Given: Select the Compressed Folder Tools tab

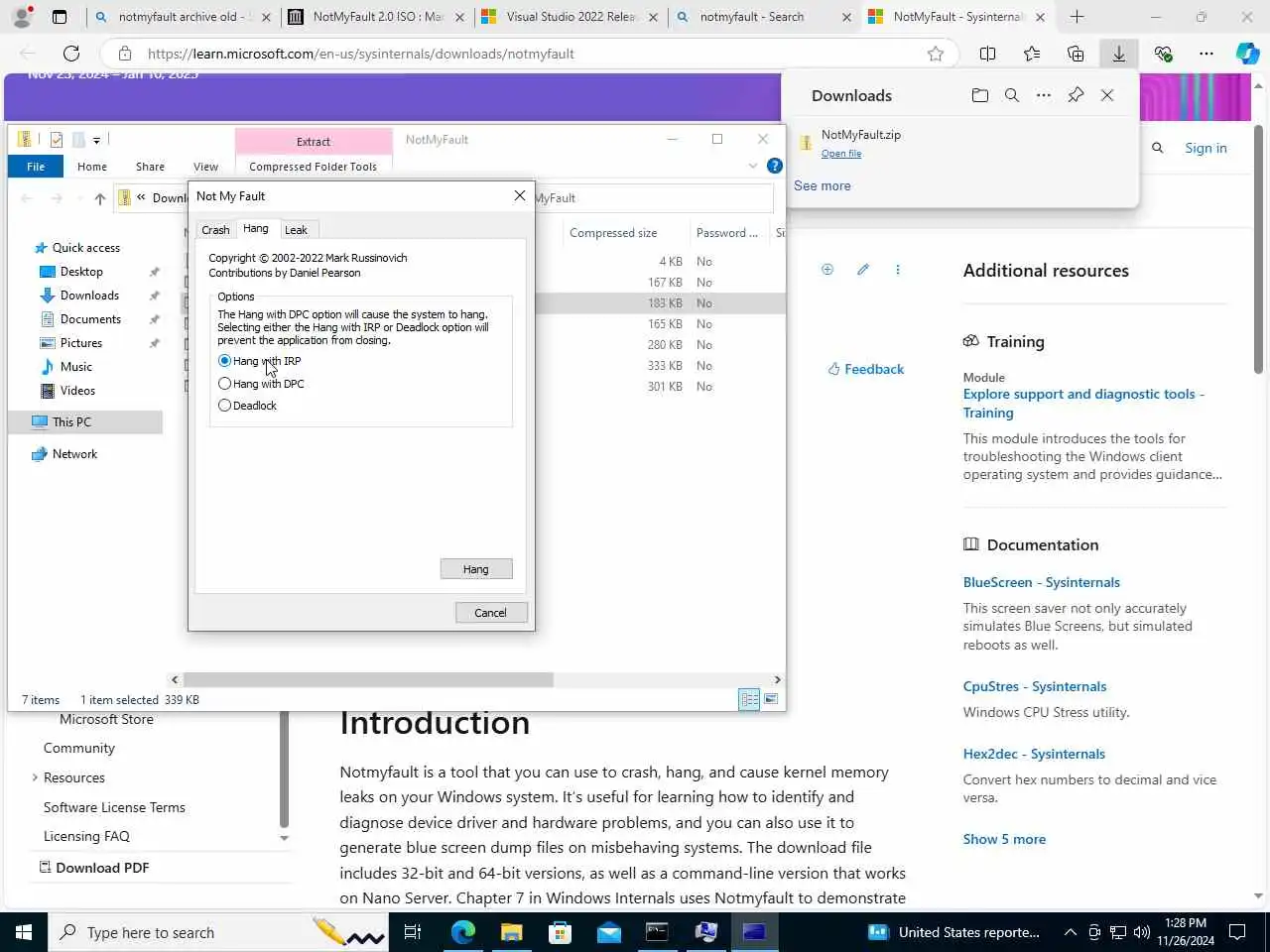Looking at the screenshot, I should (x=314, y=167).
